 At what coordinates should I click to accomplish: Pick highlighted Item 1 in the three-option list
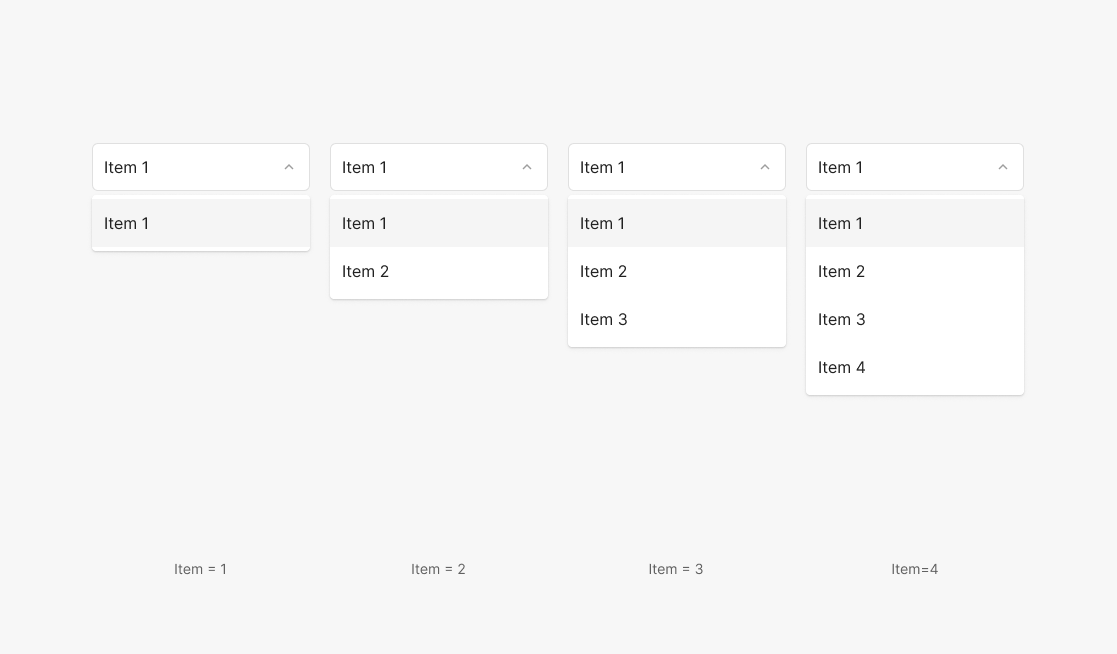pos(676,223)
